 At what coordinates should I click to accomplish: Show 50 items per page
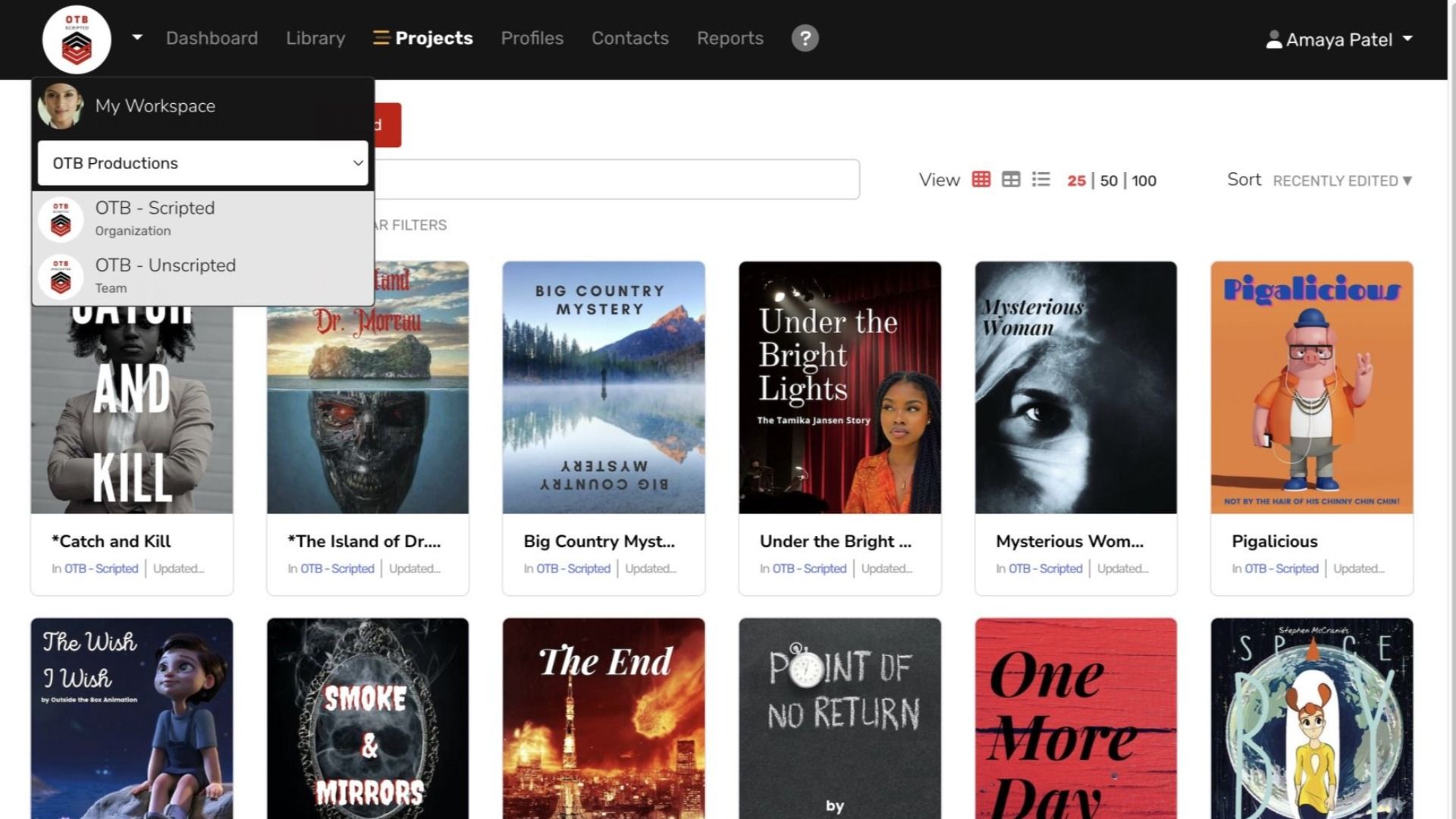[1109, 180]
